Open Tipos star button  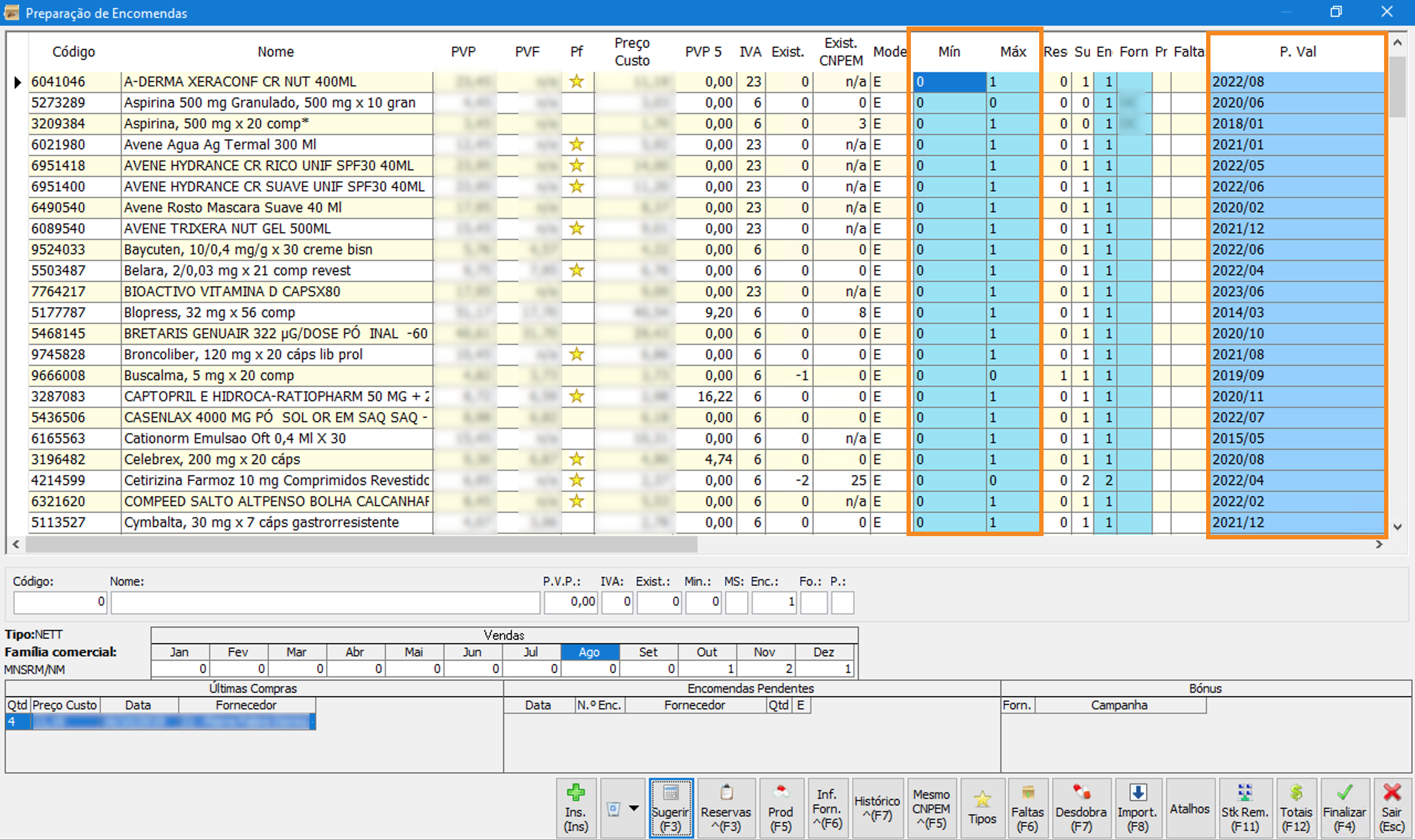click(982, 809)
